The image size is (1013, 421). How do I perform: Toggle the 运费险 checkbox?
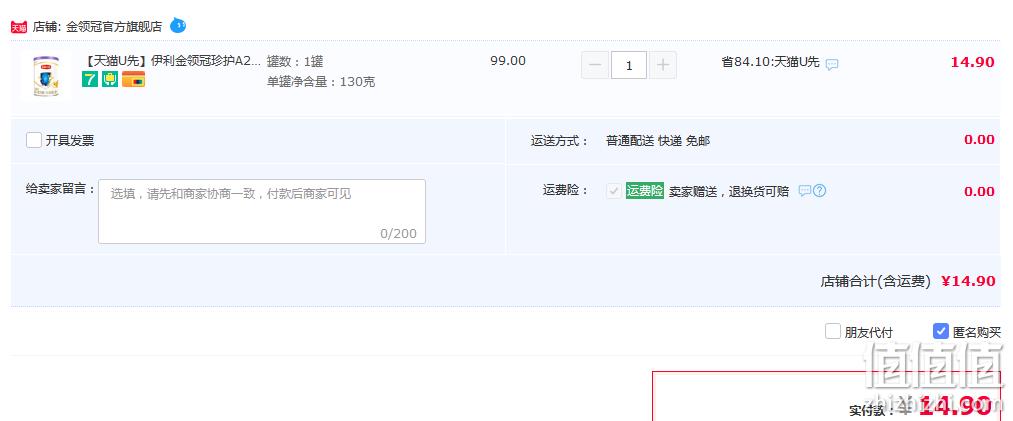[614, 191]
